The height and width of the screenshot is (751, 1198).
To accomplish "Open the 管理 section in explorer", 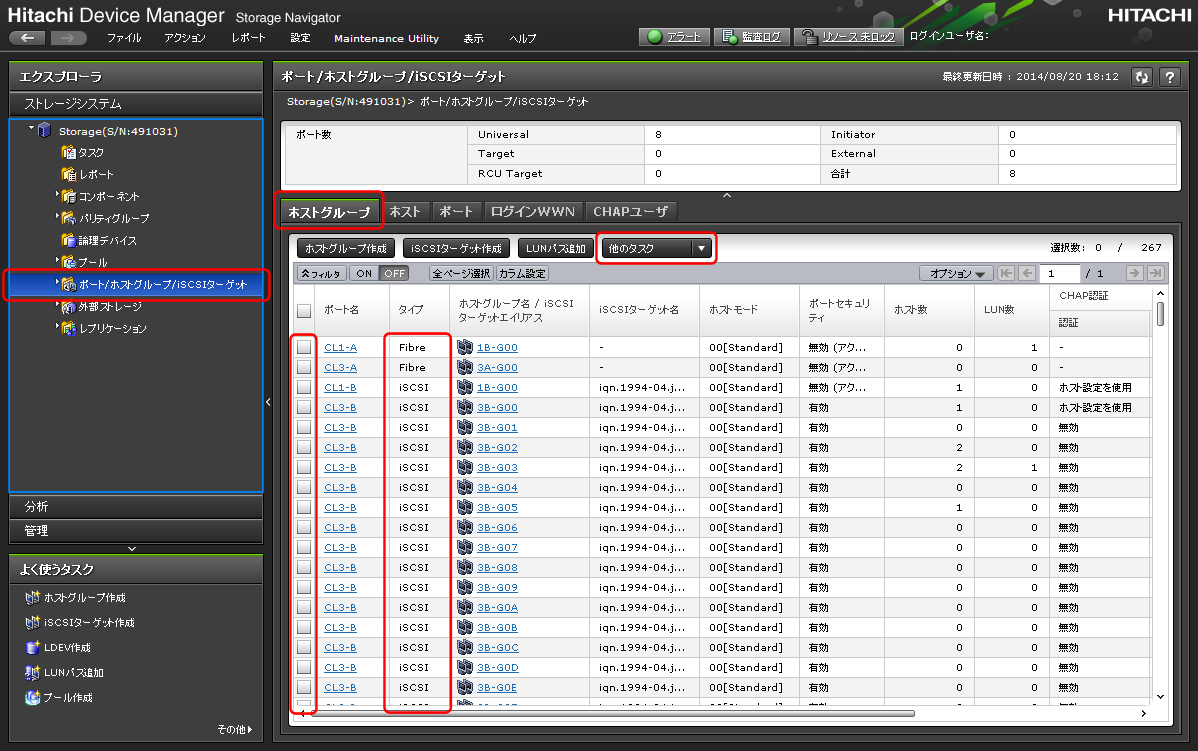I will click(x=136, y=530).
